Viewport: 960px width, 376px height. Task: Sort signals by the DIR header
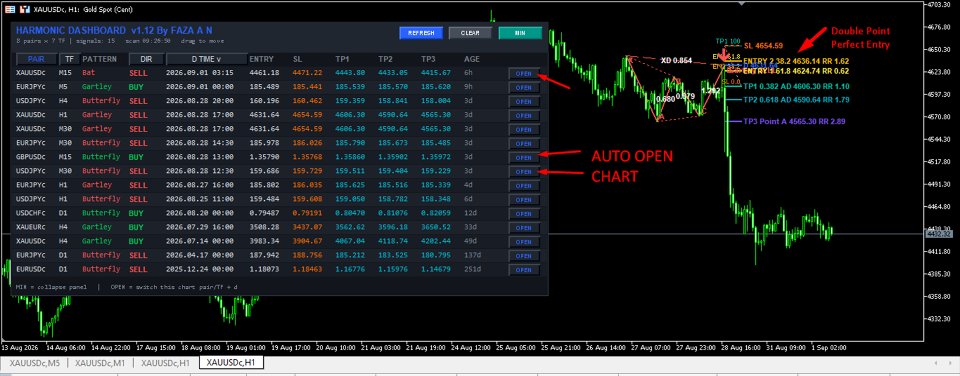[146, 59]
